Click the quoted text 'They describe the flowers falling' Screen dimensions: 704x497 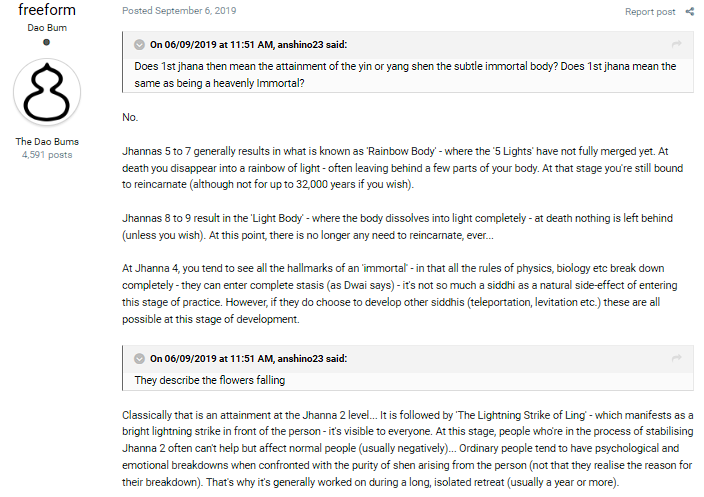pyautogui.click(x=210, y=380)
